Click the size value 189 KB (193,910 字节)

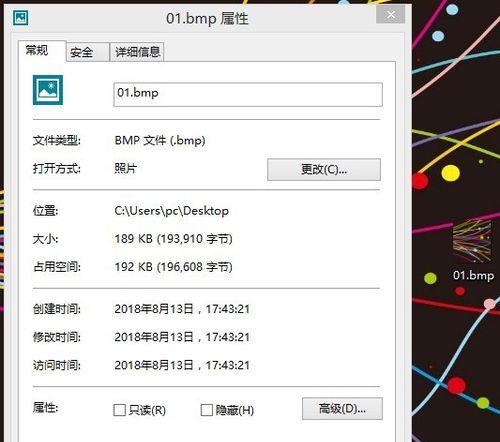[x=173, y=239]
